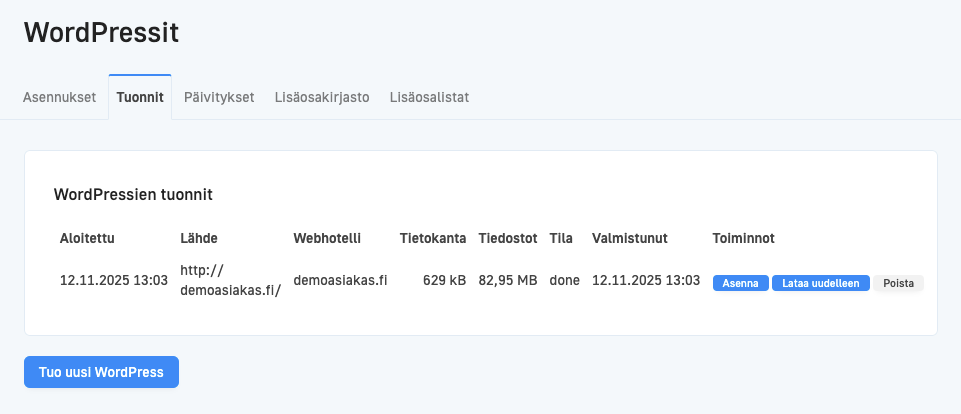
Task: Select the Tila column header
Action: point(561,239)
